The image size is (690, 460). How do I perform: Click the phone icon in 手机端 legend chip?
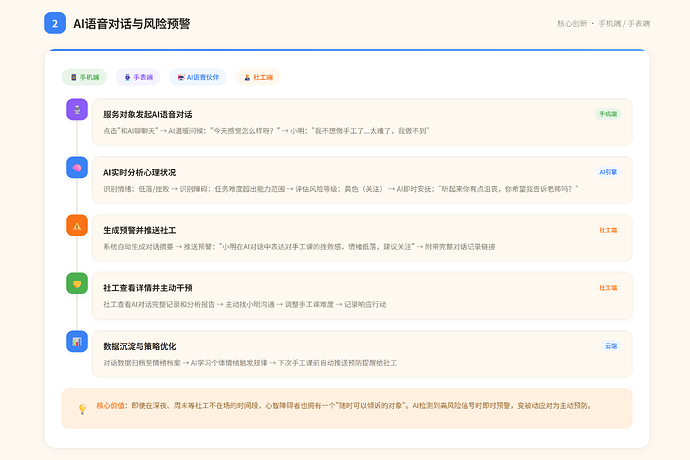tap(73, 77)
